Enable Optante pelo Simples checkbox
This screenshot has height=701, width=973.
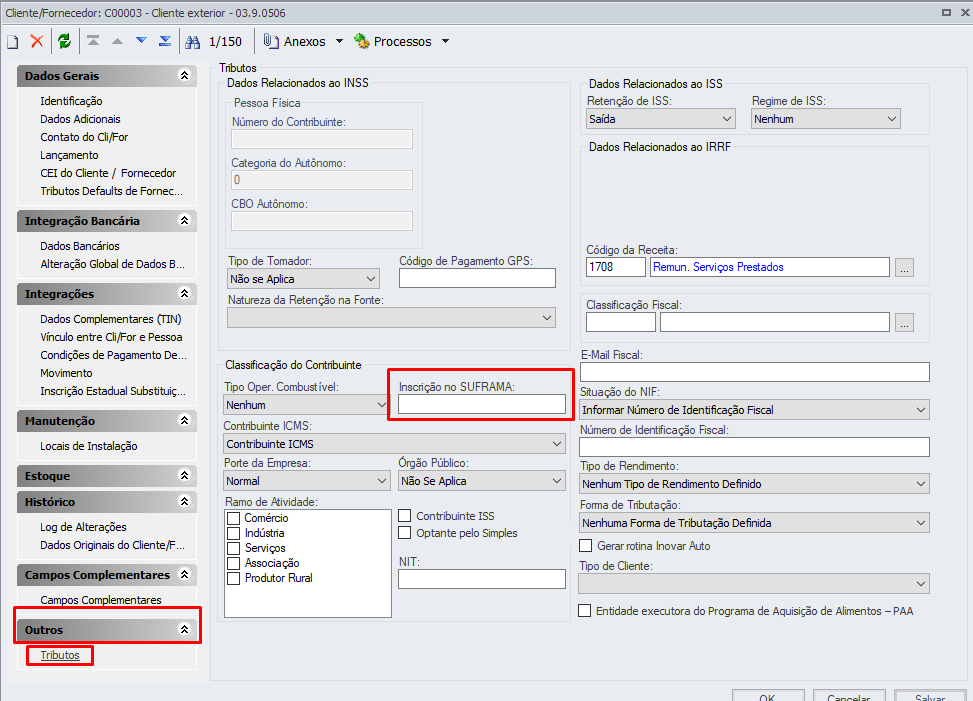[x=405, y=532]
